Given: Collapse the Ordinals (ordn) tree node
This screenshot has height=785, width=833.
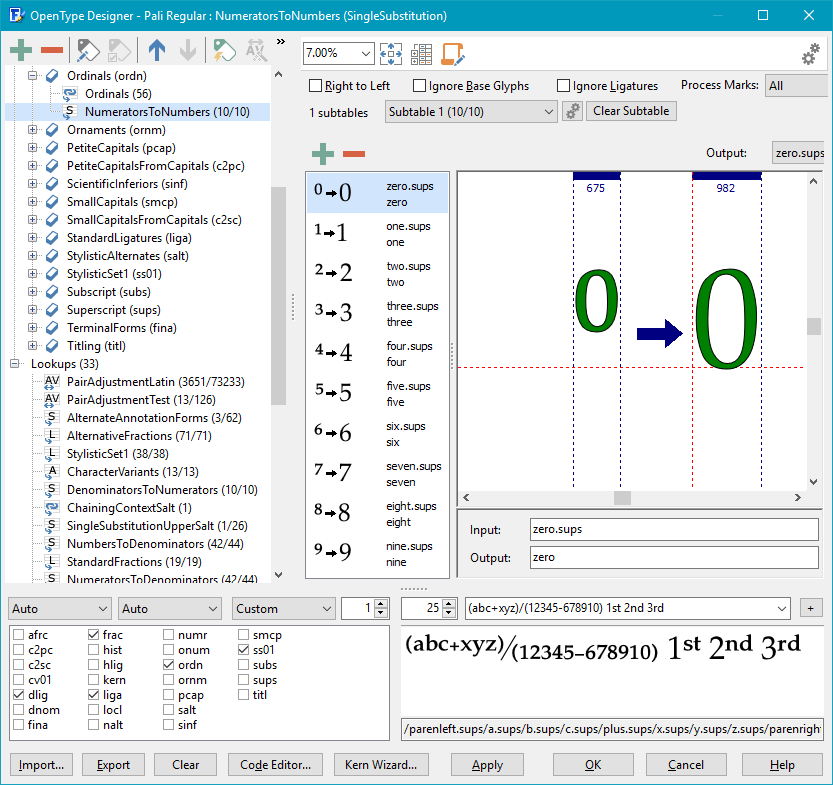Looking at the screenshot, I should coord(32,76).
